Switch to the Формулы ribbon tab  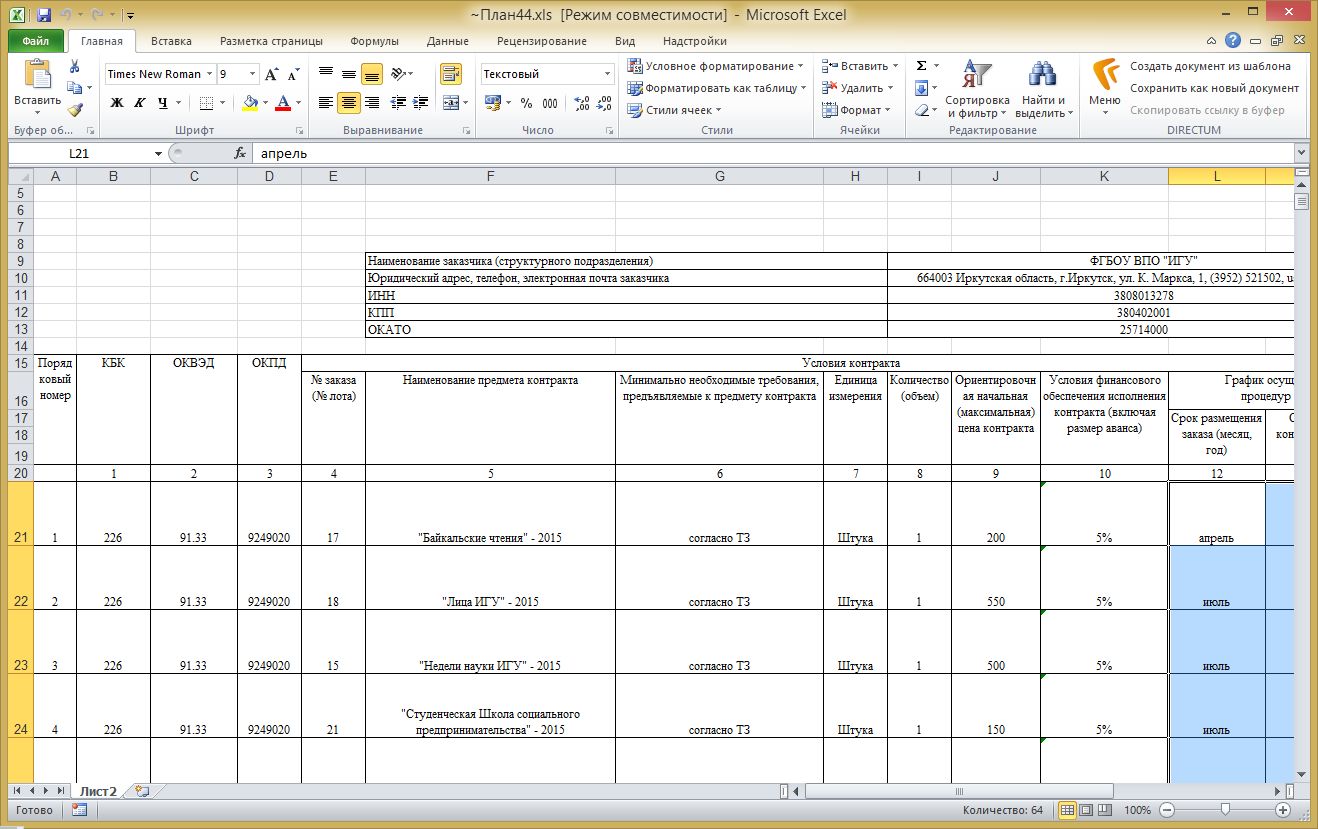click(374, 41)
